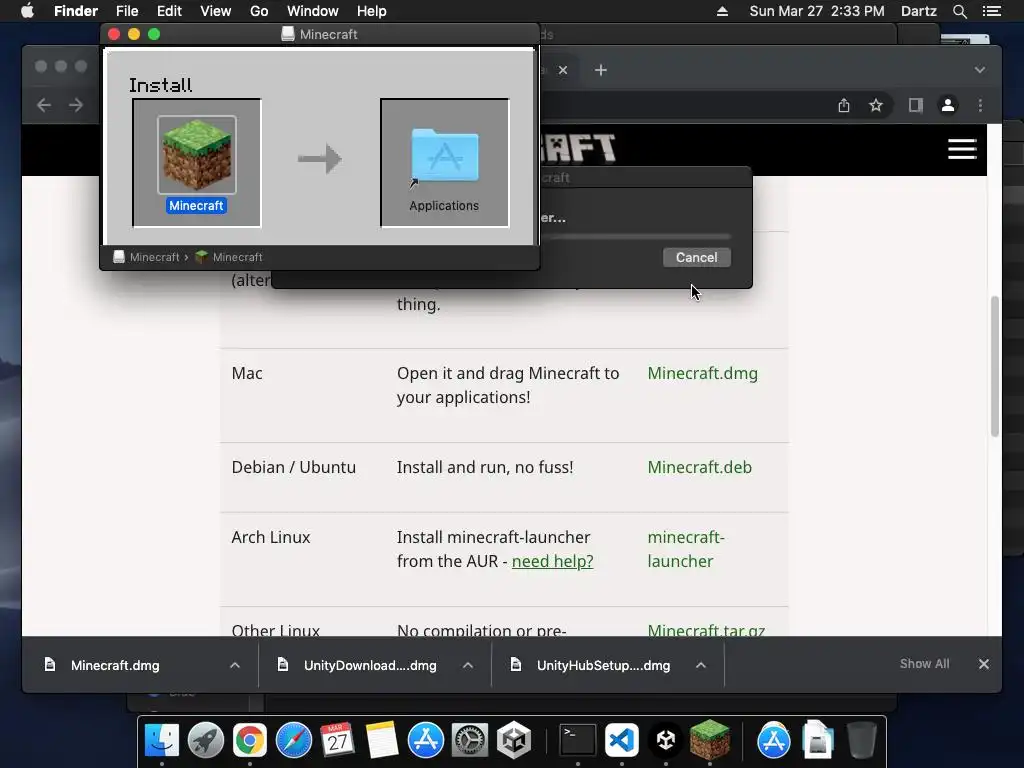
Task: Click the Chrome forward arrow
Action: (x=76, y=105)
